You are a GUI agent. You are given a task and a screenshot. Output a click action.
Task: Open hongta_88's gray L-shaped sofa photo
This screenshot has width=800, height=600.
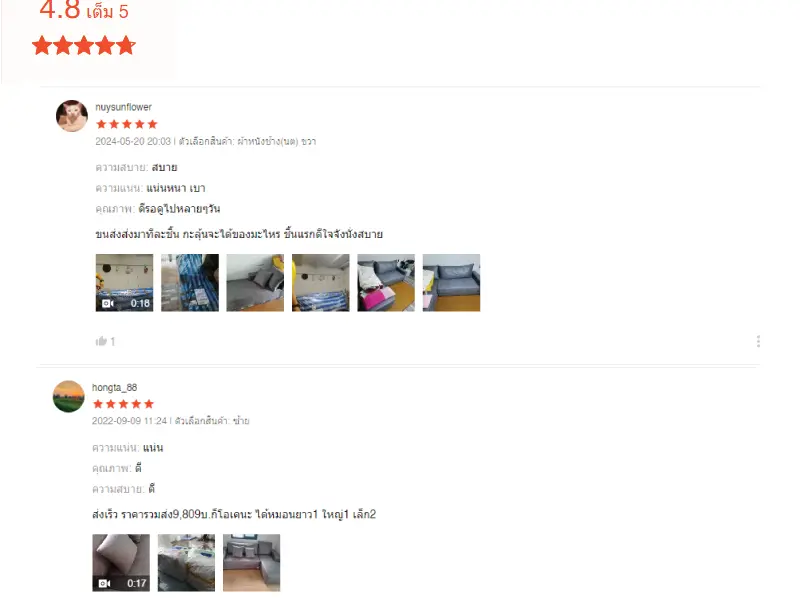[x=252, y=563]
